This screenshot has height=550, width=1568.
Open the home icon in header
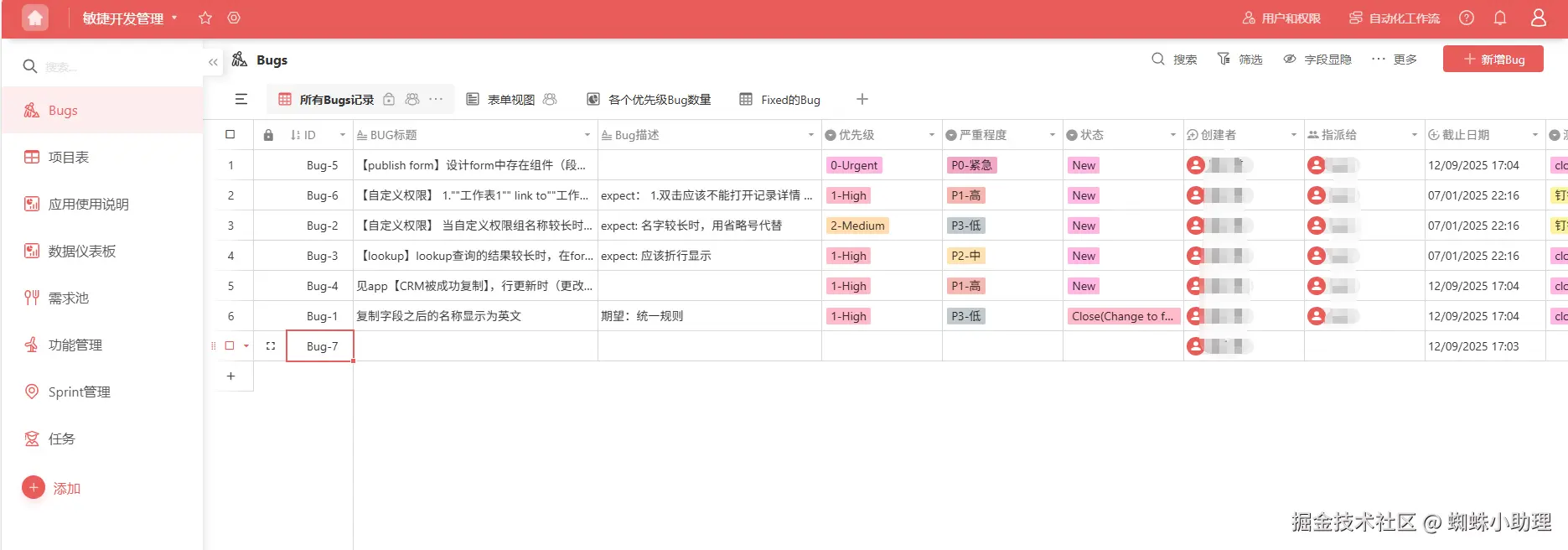click(35, 18)
